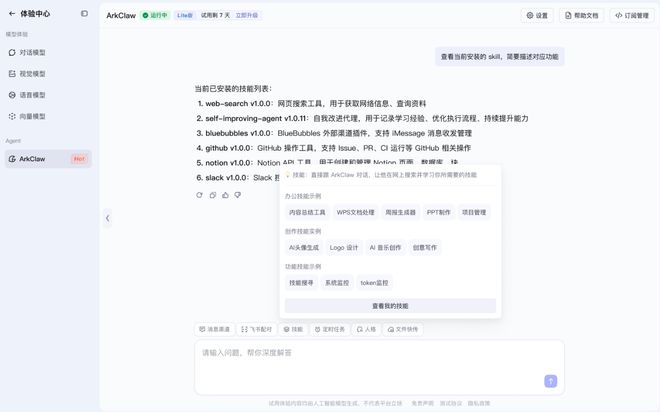
Task: Click the green 运行中 status badge
Action: pyautogui.click(x=155, y=15)
